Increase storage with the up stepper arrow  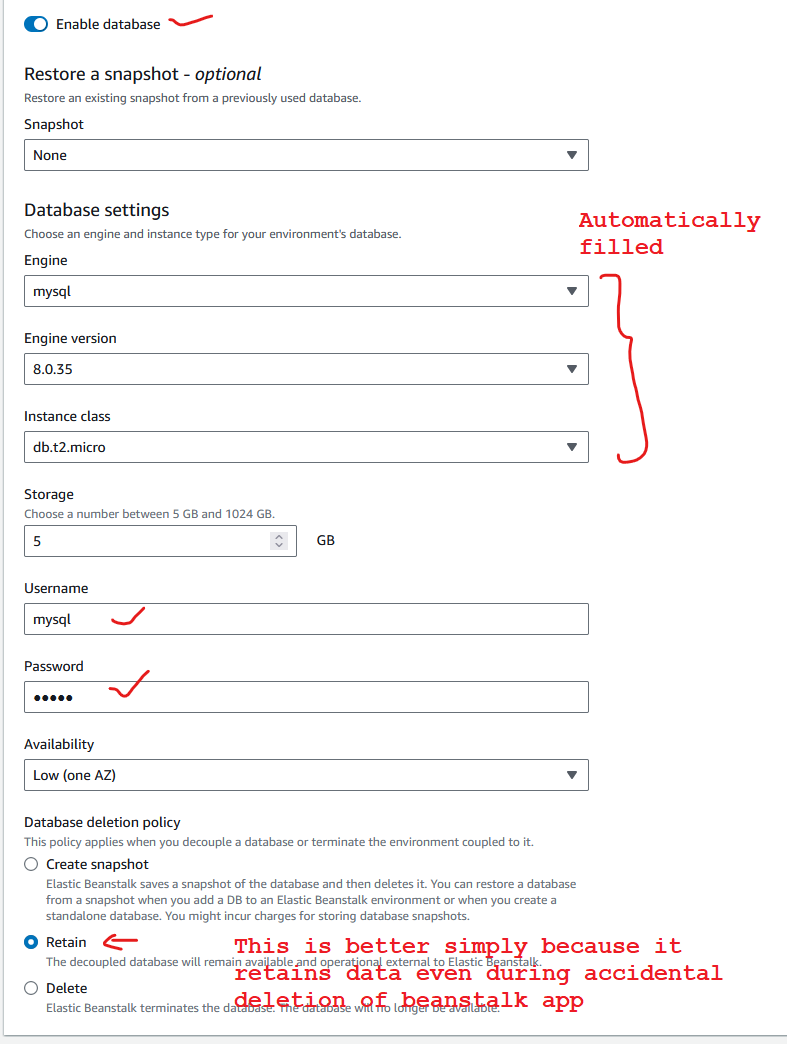click(x=279, y=536)
